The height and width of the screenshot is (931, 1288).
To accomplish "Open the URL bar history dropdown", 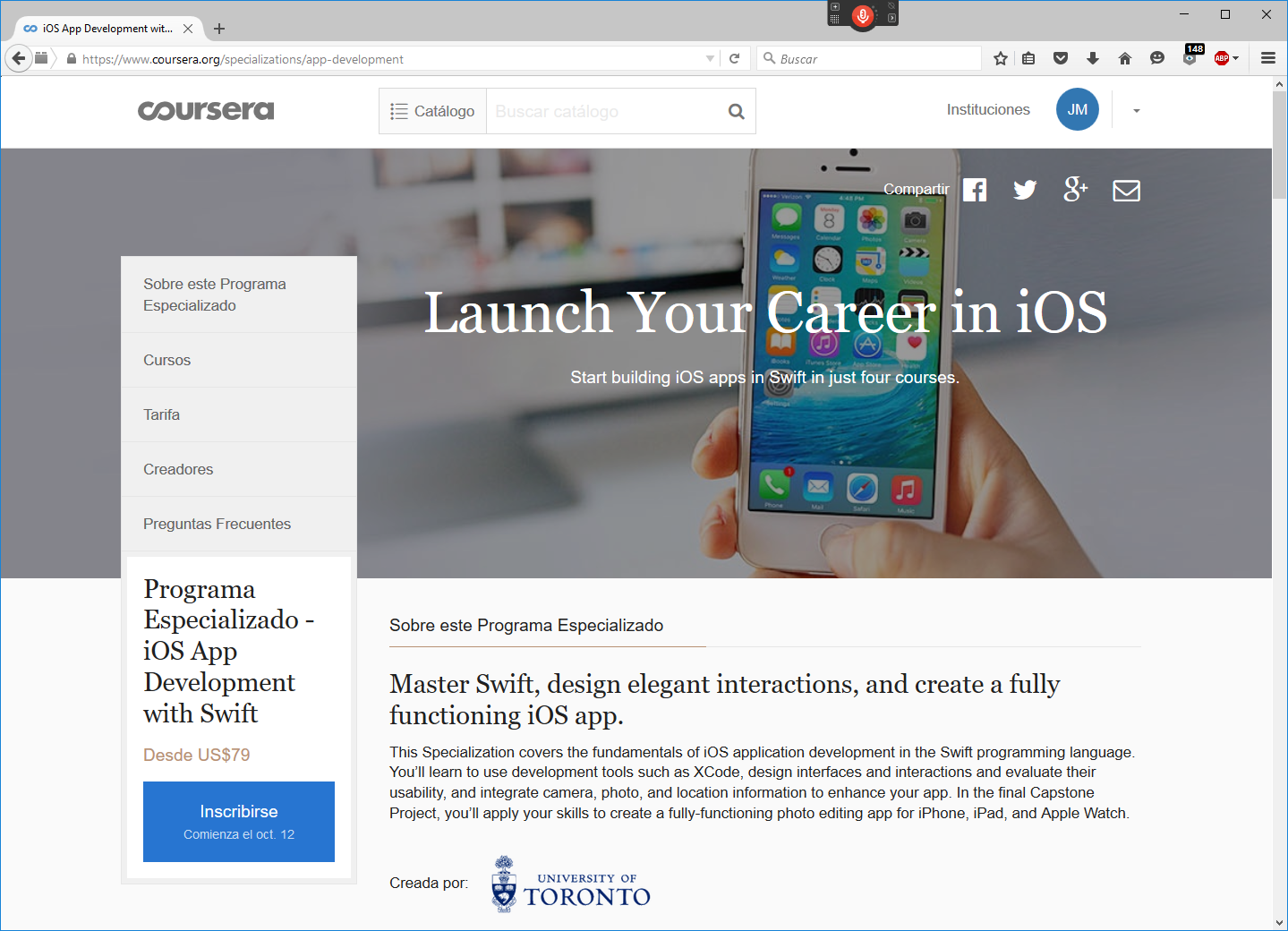I will point(710,59).
